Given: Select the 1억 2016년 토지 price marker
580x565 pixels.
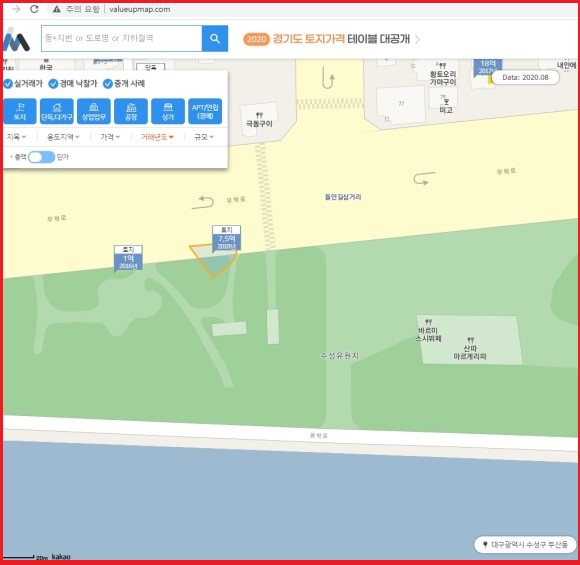Looking at the screenshot, I should tap(128, 258).
